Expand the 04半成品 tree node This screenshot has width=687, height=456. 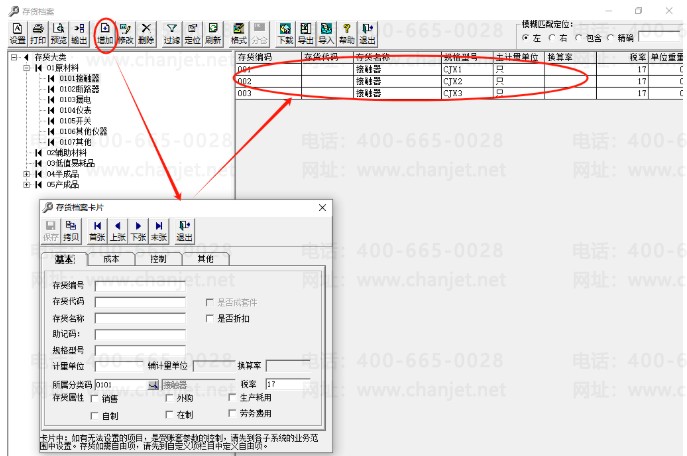[x=27, y=174]
